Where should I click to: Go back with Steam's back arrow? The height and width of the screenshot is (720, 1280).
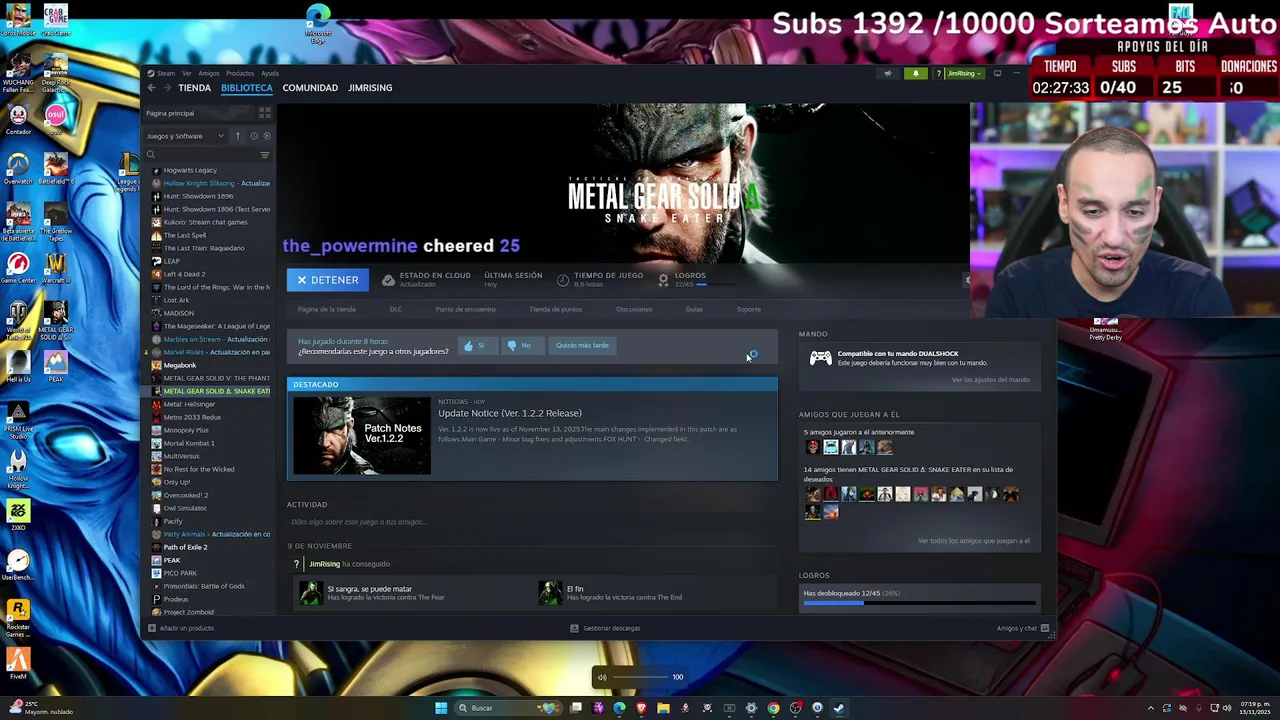click(x=152, y=88)
